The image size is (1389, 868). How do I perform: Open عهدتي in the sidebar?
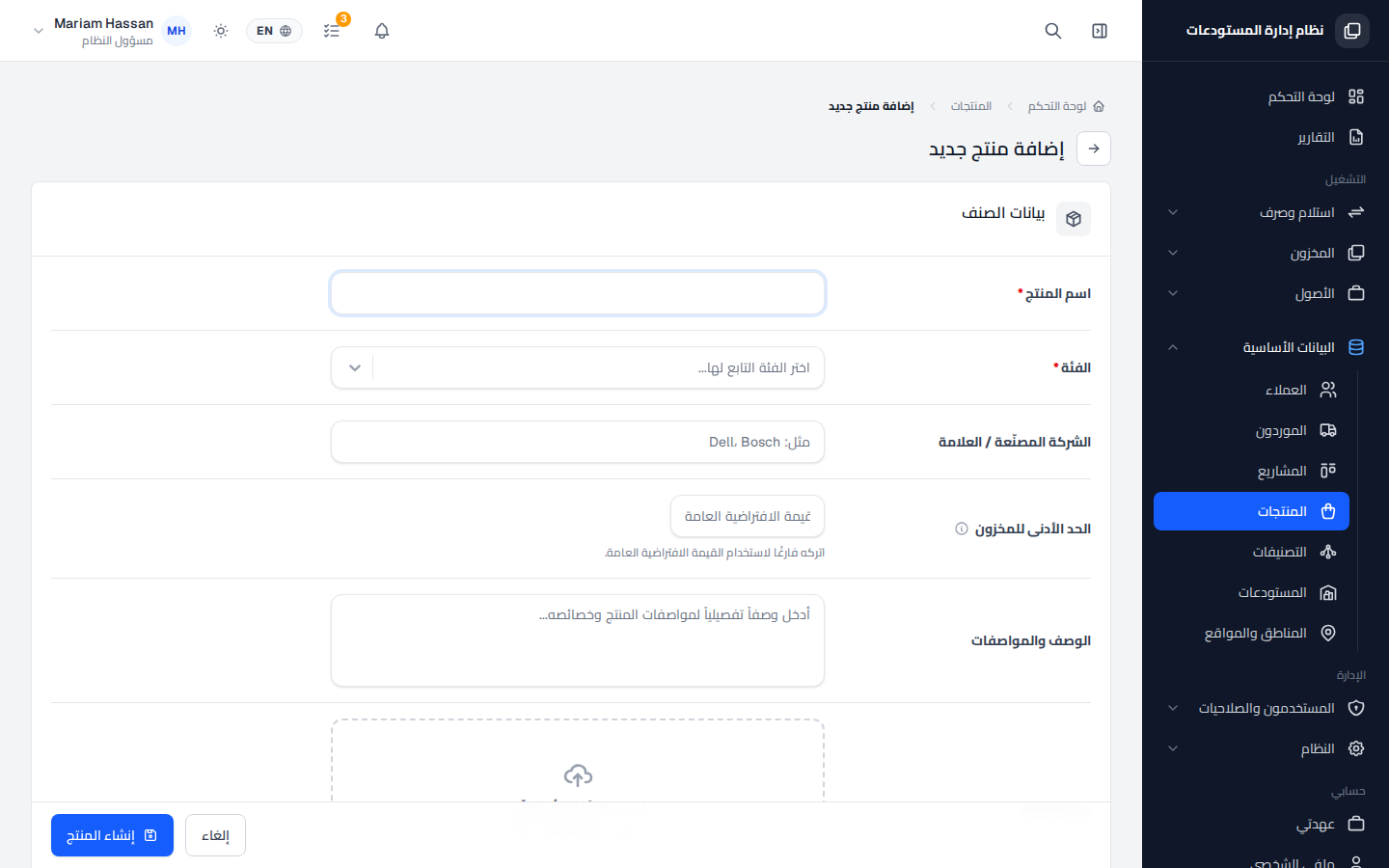tap(1266, 824)
